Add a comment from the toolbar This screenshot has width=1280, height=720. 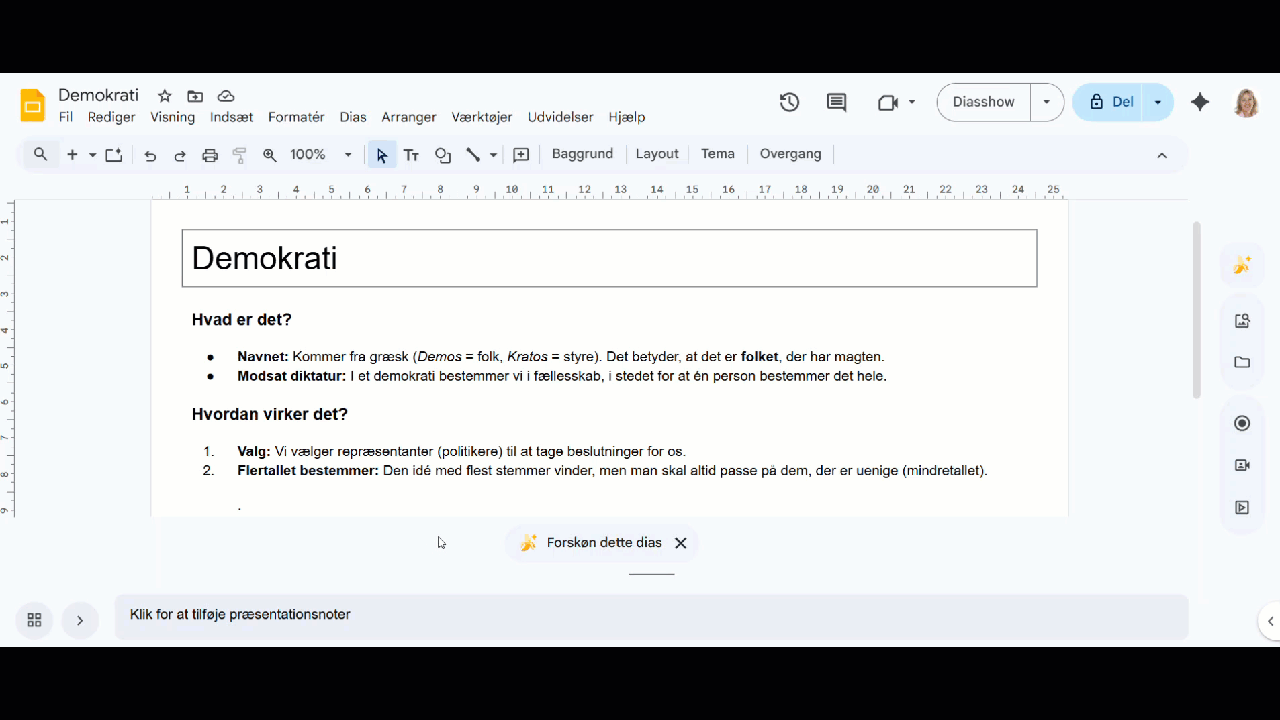pos(521,155)
